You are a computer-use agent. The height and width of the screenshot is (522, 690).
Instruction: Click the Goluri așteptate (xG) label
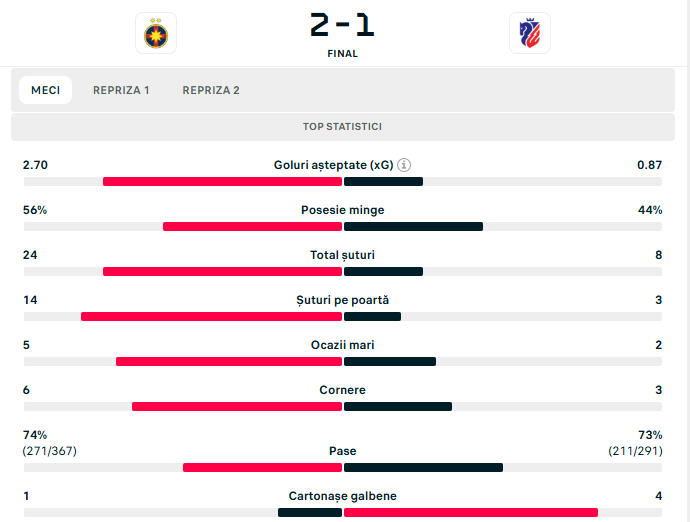(x=333, y=165)
